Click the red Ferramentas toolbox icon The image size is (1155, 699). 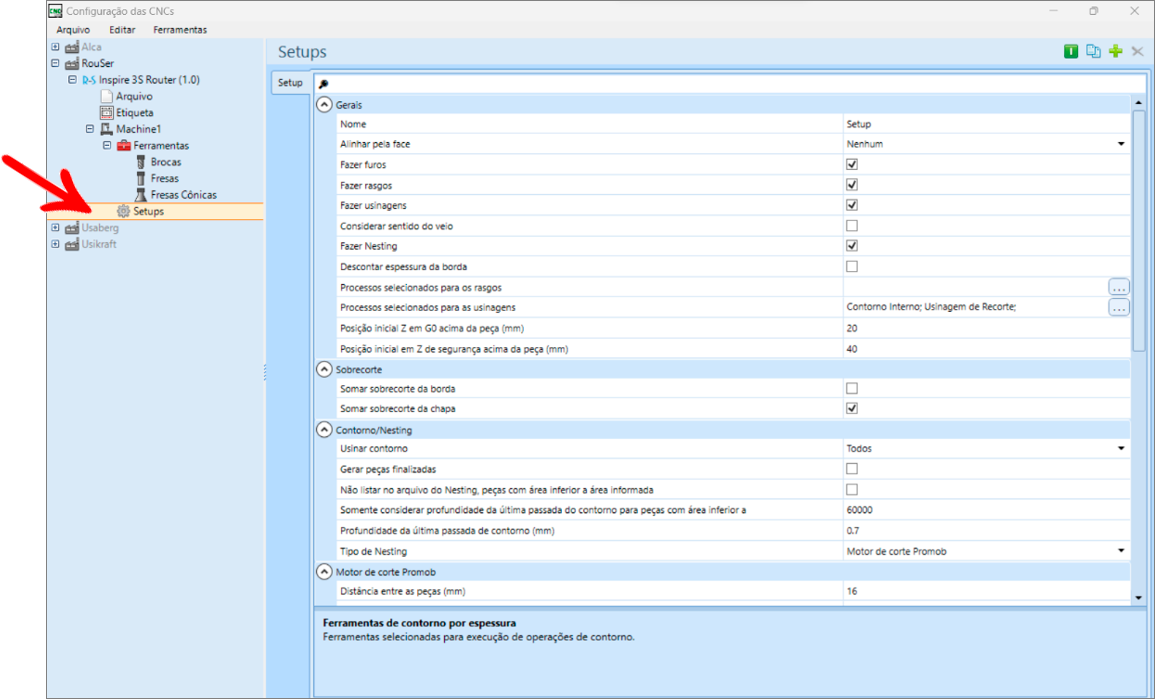[124, 146]
